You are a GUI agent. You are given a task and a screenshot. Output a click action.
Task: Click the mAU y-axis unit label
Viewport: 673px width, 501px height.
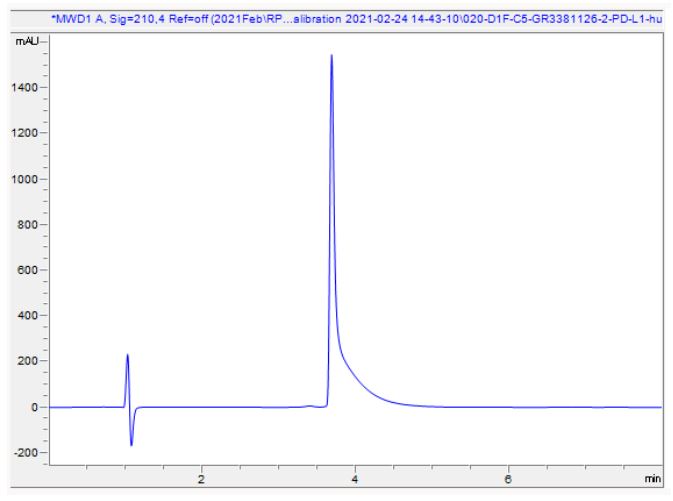point(27,41)
